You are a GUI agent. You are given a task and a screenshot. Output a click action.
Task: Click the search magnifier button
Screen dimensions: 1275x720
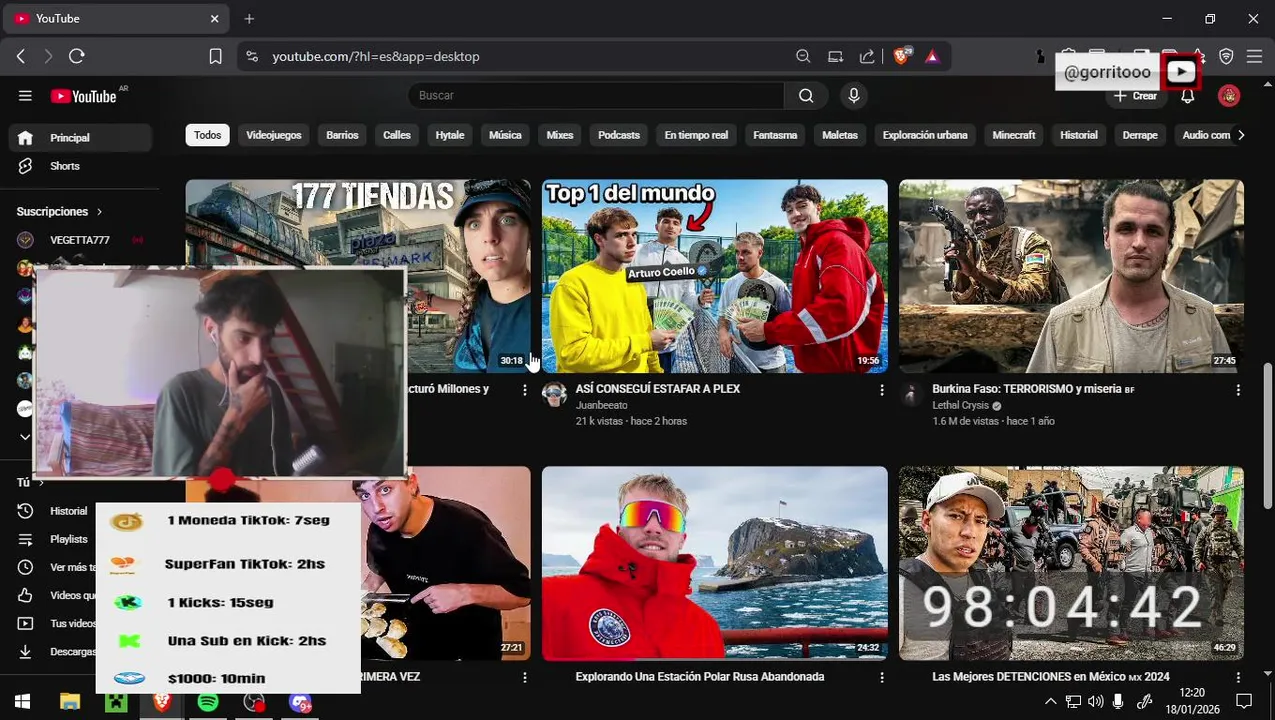click(806, 96)
